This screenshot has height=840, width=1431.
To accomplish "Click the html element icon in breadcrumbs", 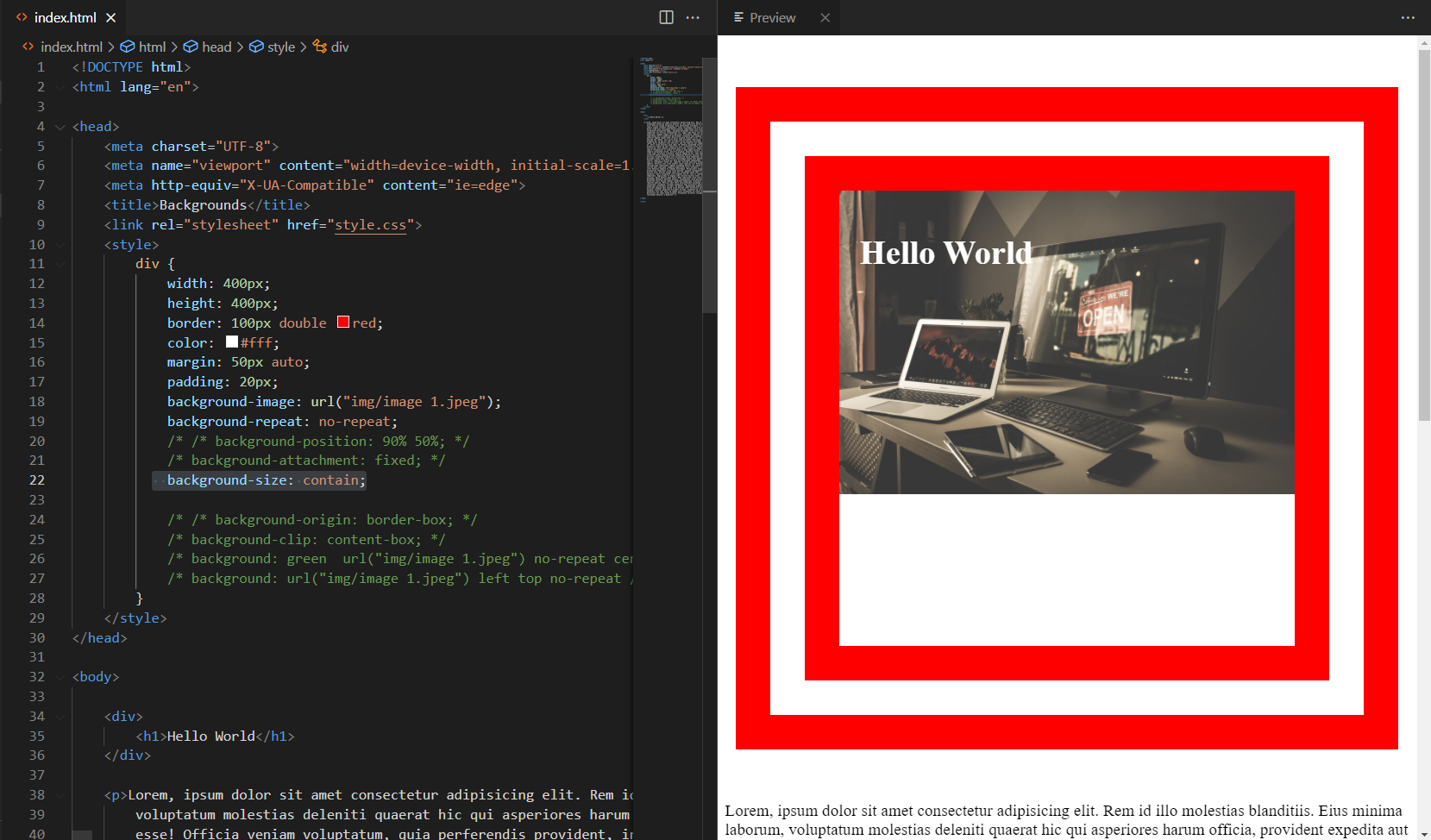I will (x=128, y=47).
